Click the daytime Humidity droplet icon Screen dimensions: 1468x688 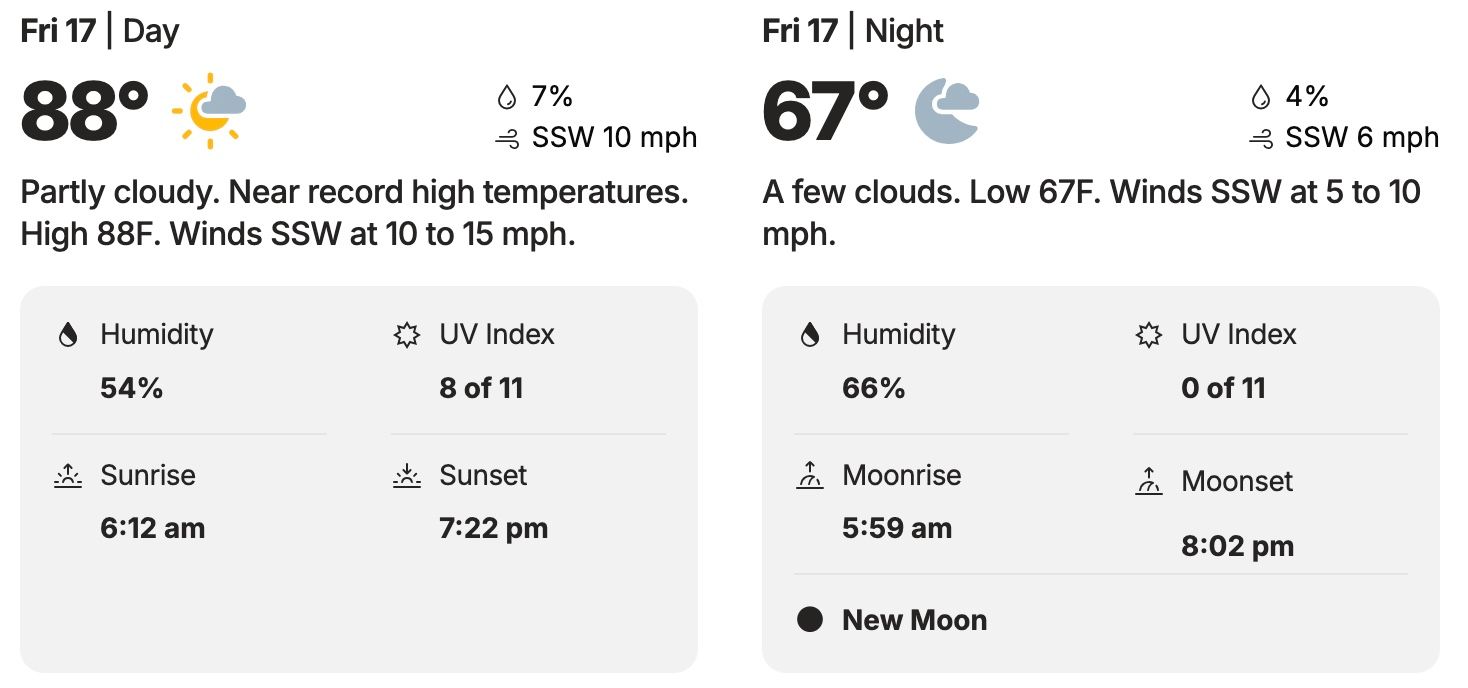pyautogui.click(x=68, y=335)
